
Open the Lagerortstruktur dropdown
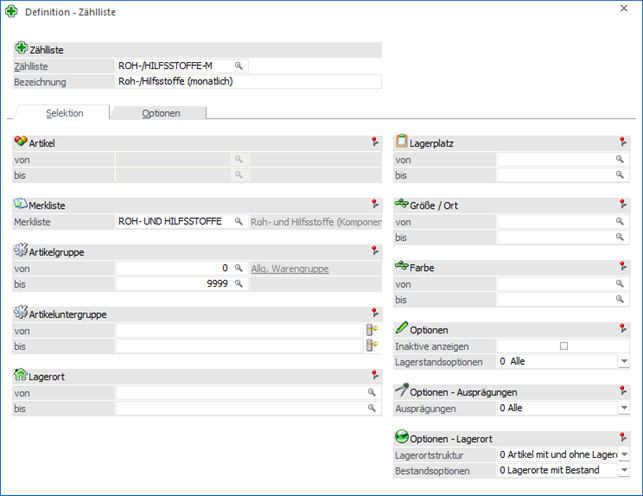point(623,455)
